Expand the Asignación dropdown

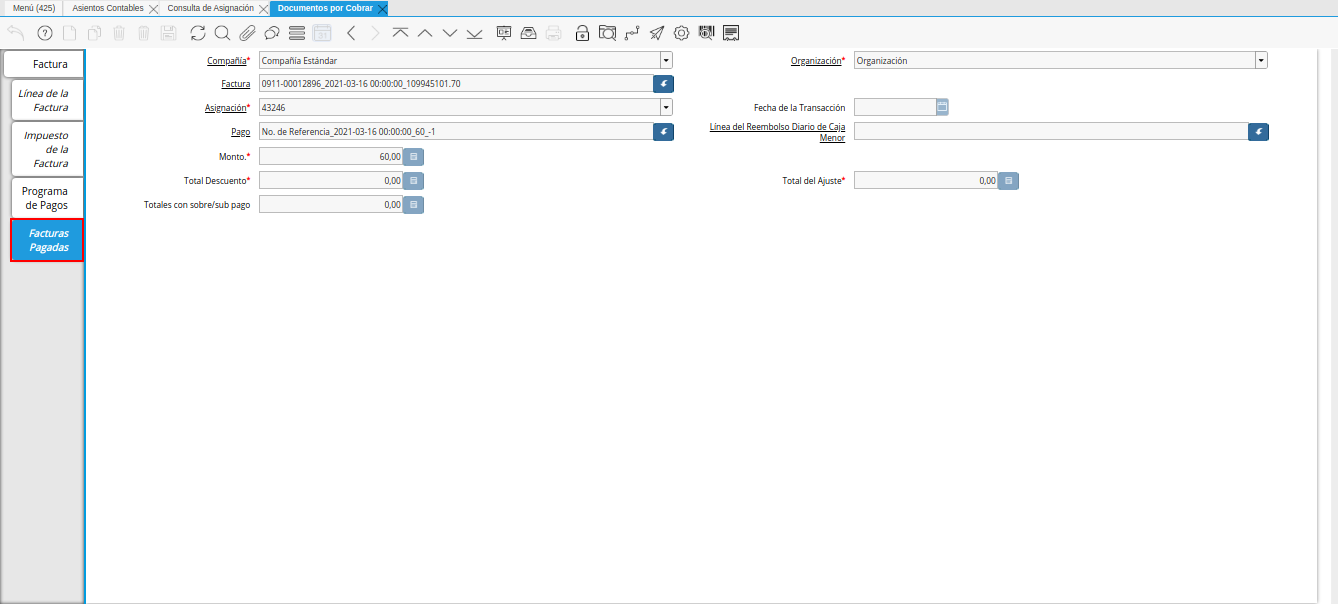coord(666,107)
